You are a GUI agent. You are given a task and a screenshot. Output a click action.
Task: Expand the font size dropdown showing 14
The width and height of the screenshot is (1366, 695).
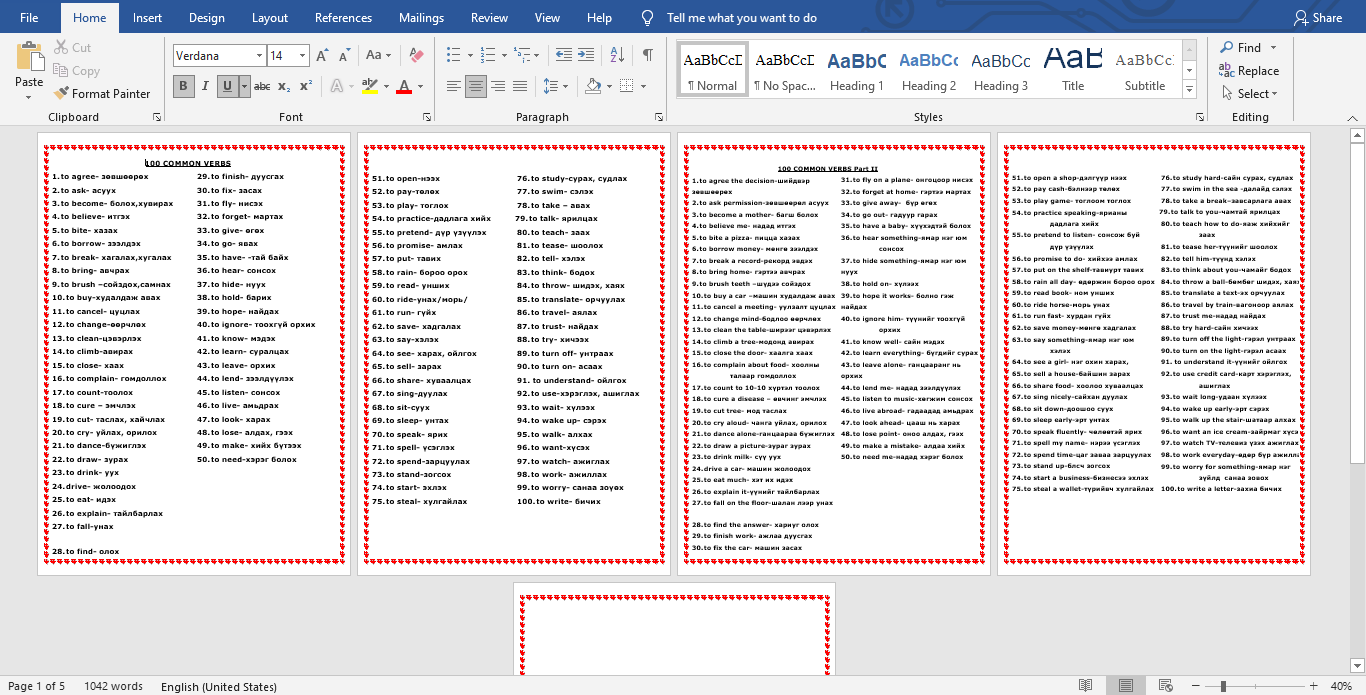304,56
